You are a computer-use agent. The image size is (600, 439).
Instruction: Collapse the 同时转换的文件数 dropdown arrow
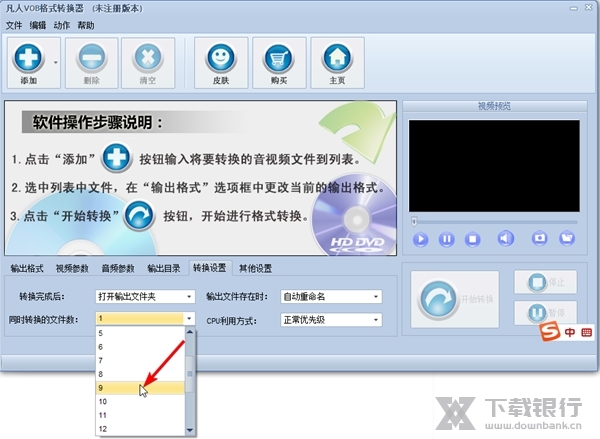189,318
